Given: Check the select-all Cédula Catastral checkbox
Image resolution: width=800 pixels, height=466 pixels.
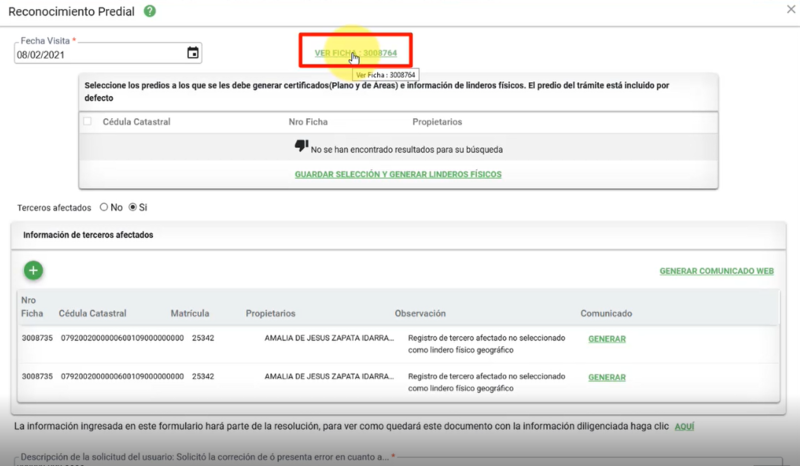Looking at the screenshot, I should 88,121.
